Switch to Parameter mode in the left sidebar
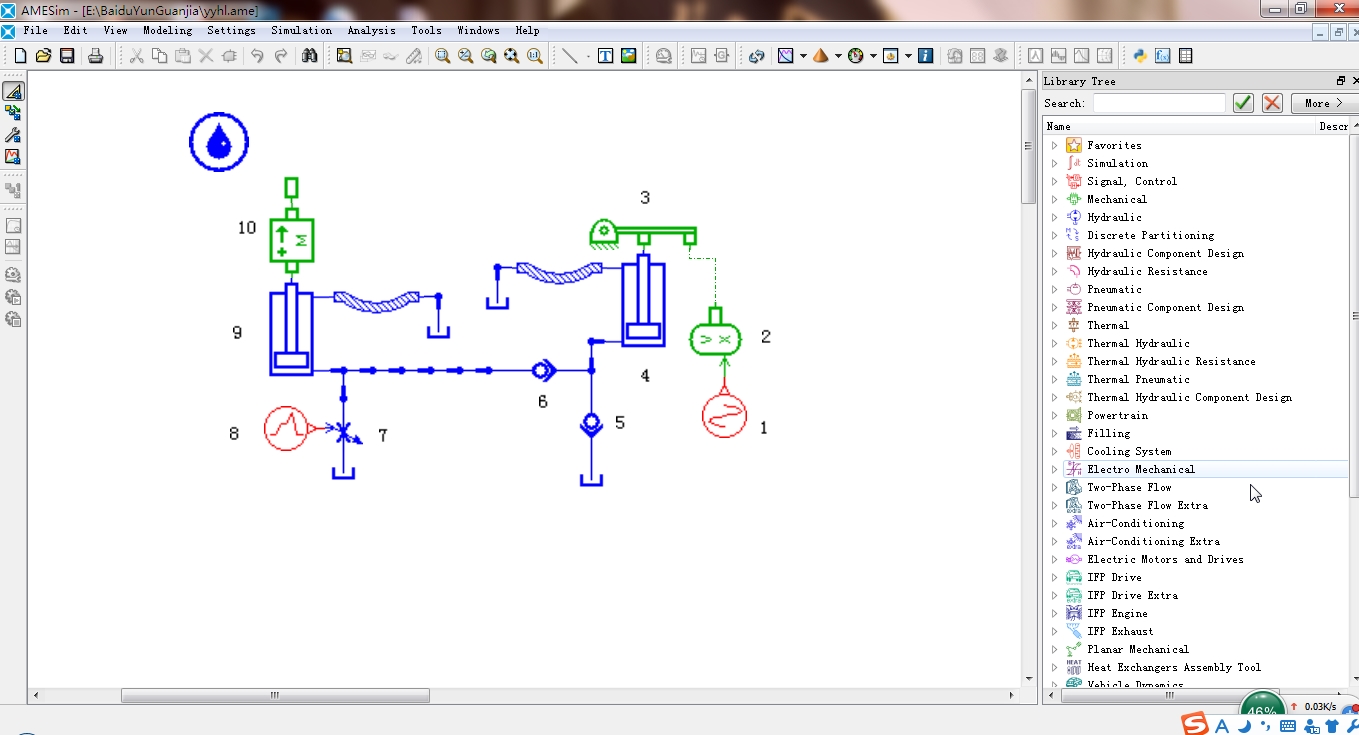The height and width of the screenshot is (735, 1359). pos(13,135)
